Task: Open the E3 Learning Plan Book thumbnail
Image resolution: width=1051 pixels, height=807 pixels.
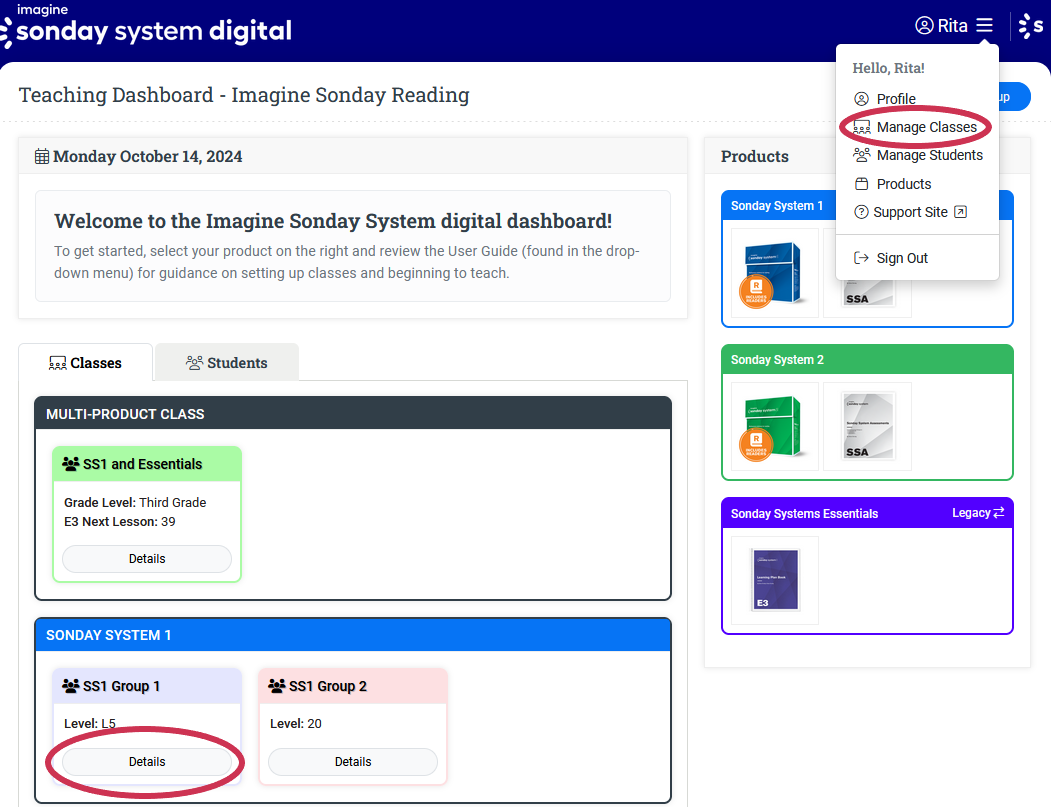Action: (774, 580)
